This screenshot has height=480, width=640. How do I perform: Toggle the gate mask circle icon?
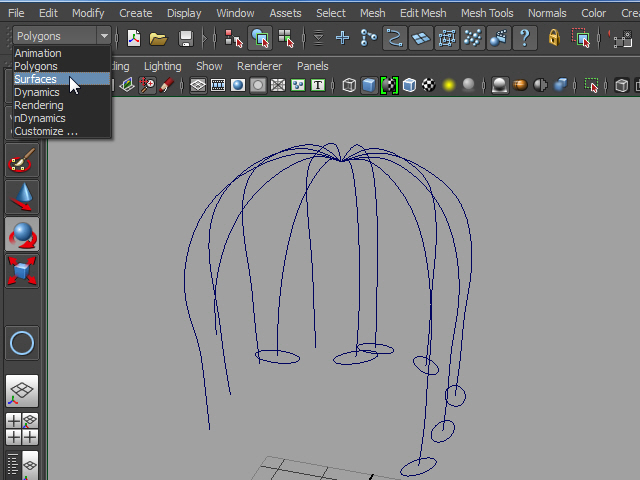(x=258, y=85)
